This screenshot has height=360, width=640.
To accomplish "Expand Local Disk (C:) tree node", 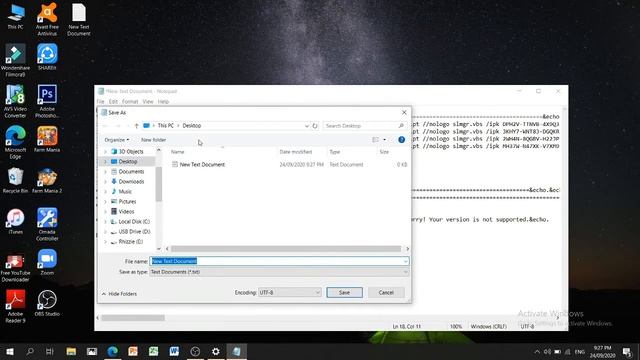I will pos(105,222).
